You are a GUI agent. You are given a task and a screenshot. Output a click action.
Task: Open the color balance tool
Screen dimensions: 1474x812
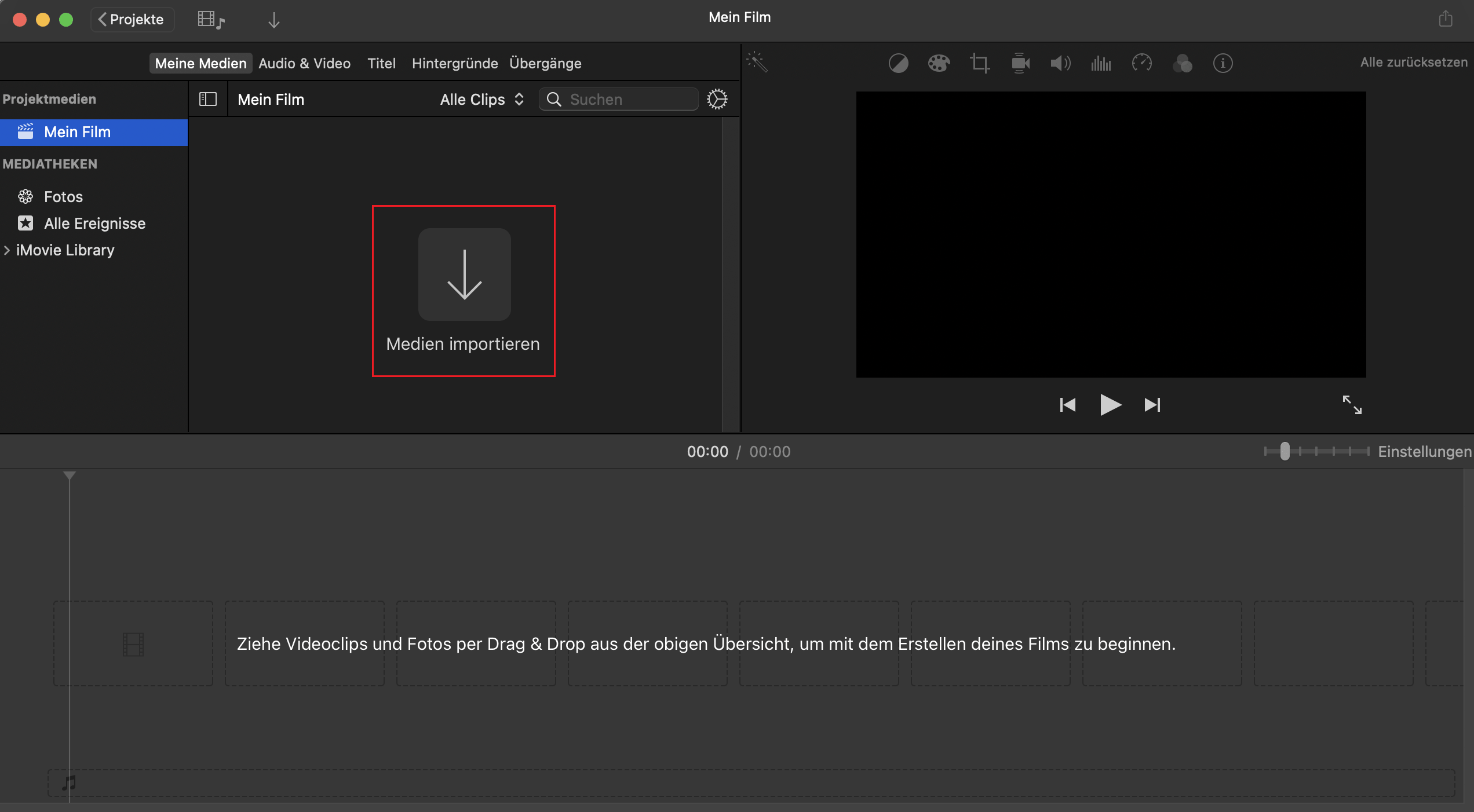pyautogui.click(x=898, y=63)
